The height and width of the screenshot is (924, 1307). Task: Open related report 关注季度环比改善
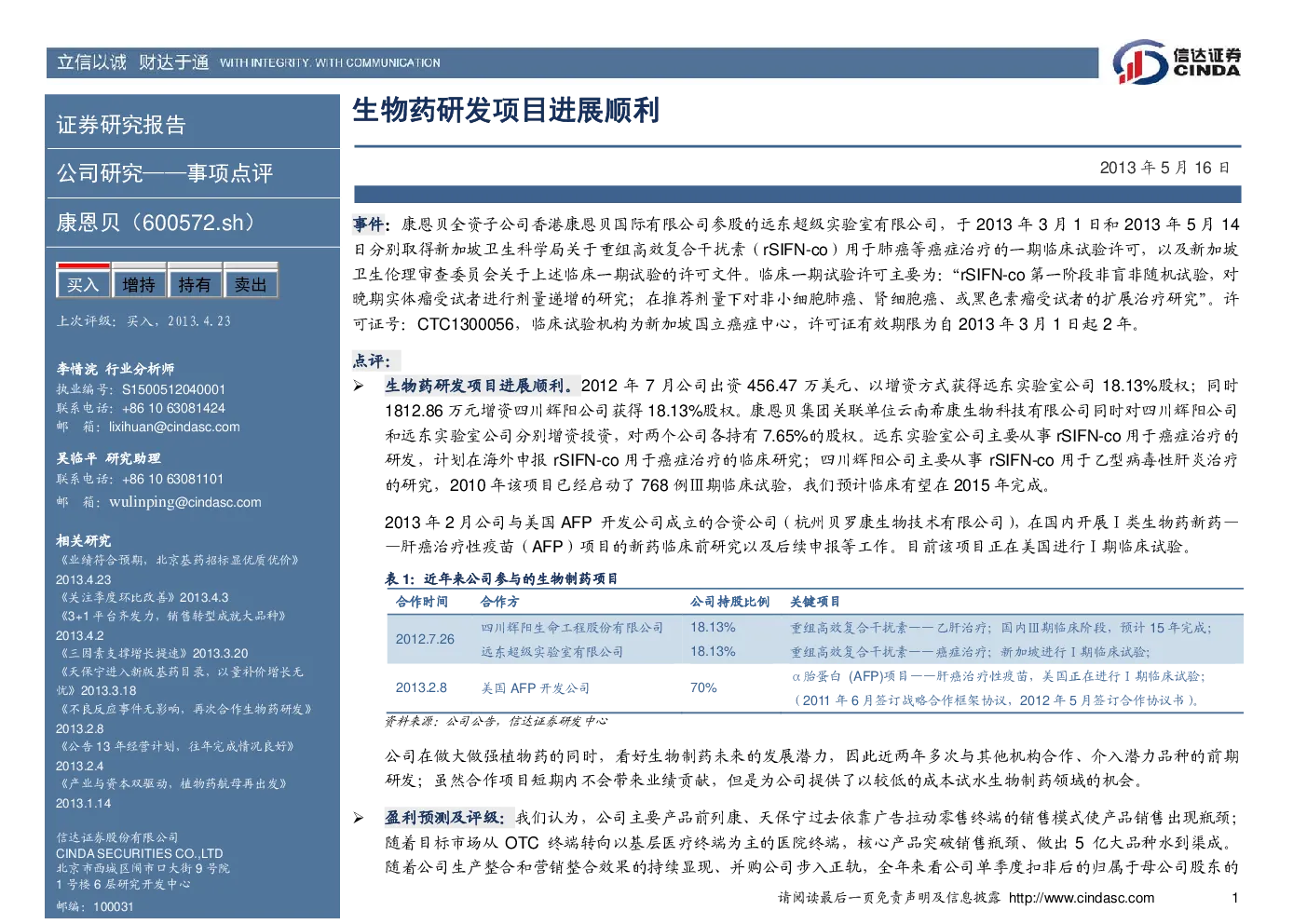pyautogui.click(x=143, y=597)
